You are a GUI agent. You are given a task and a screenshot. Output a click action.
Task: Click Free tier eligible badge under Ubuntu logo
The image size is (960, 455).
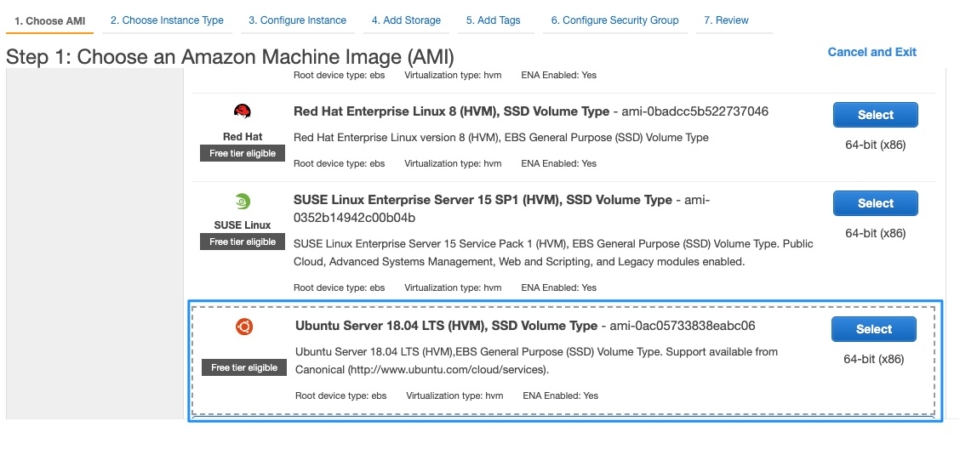pos(244,367)
